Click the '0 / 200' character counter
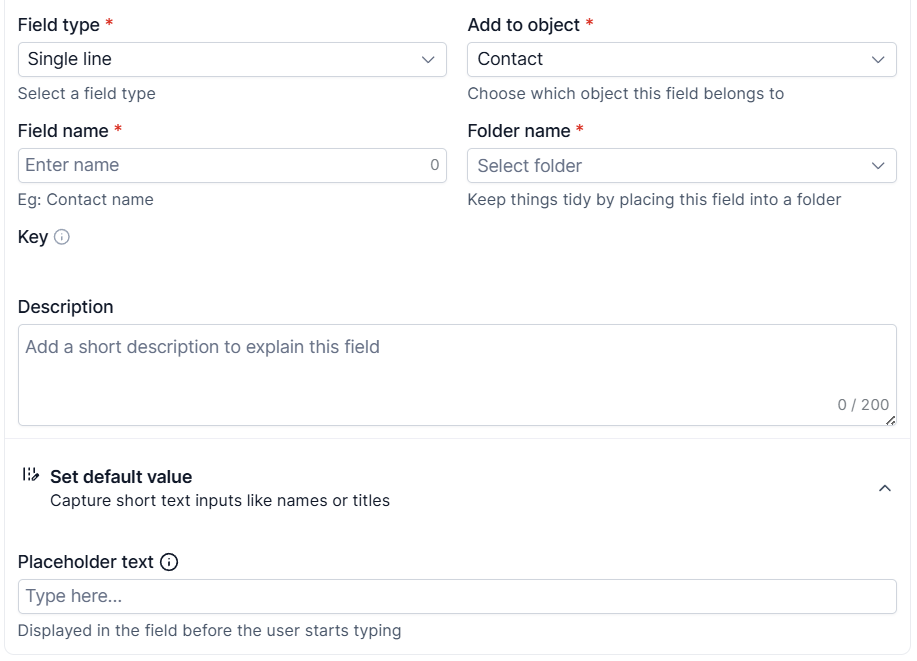The width and height of the screenshot is (917, 661). [863, 405]
